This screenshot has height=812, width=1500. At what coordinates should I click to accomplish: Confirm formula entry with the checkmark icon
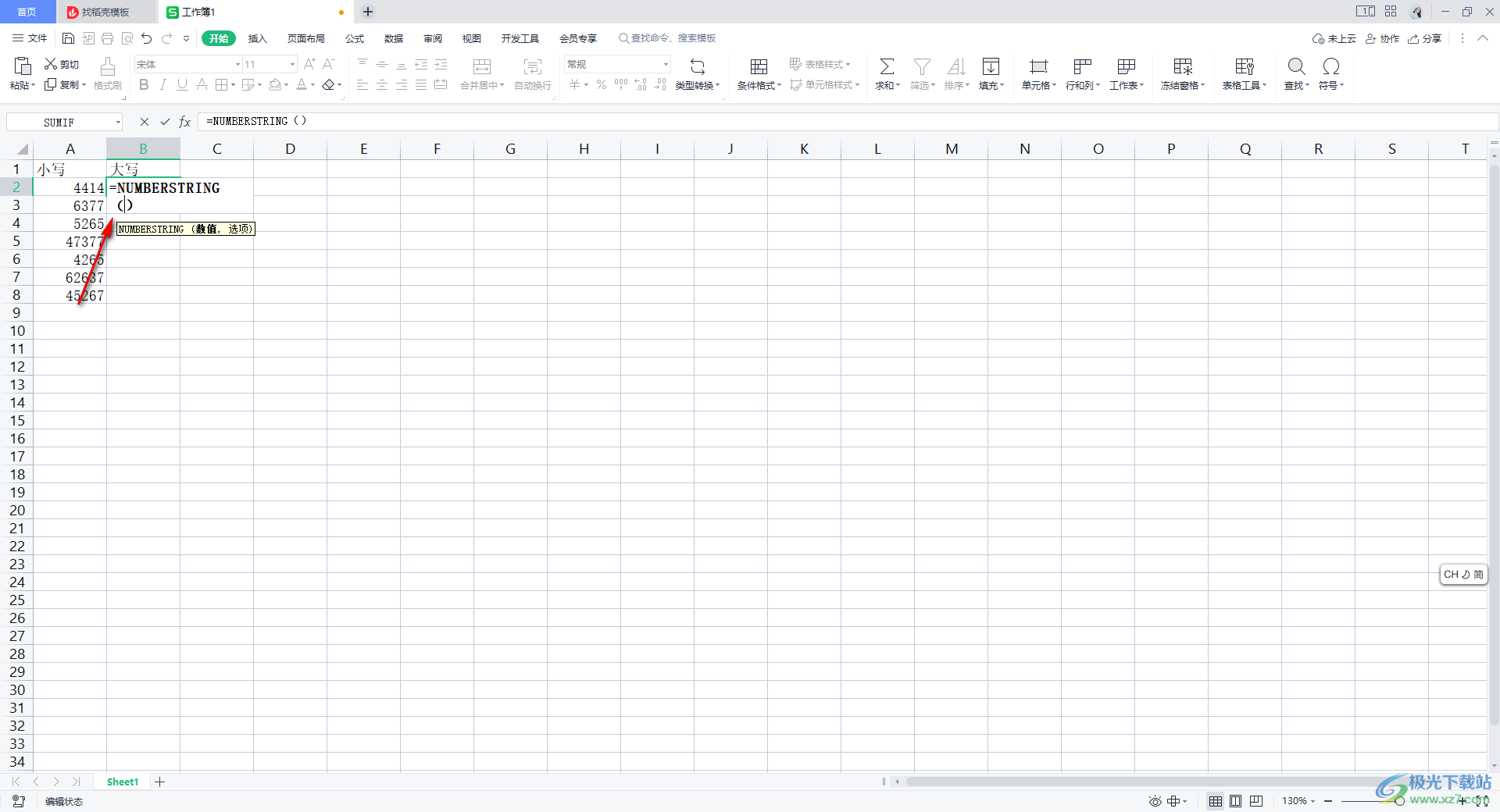[x=165, y=122]
